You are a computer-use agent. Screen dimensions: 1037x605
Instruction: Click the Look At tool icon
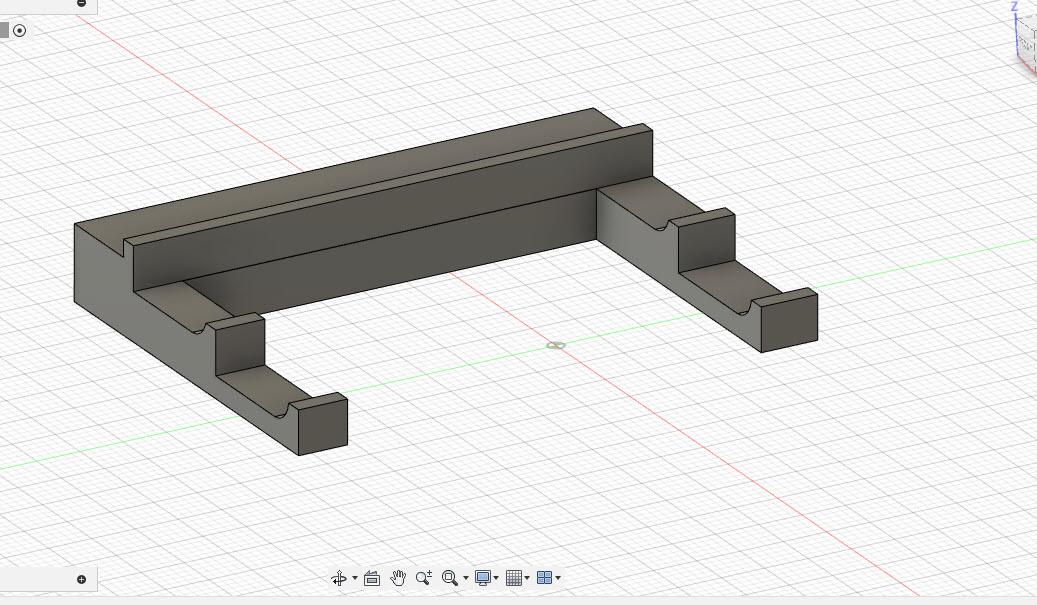coord(372,578)
